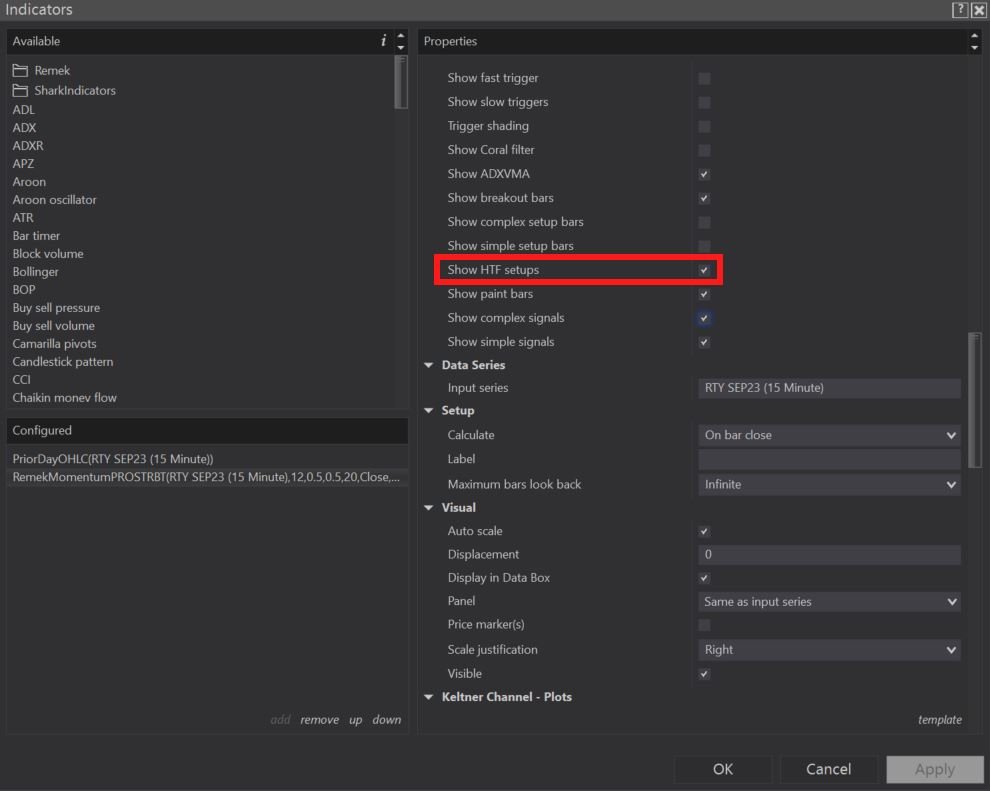The image size is (990, 791).
Task: Open Scale justification dropdown
Action: [x=829, y=650]
